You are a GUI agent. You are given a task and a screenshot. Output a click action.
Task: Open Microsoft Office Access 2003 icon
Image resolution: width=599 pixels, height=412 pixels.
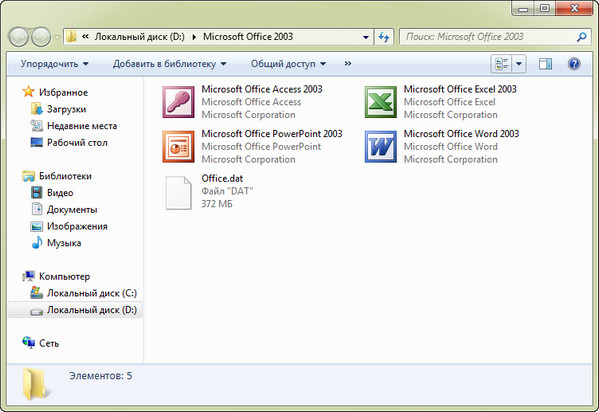pyautogui.click(x=178, y=102)
